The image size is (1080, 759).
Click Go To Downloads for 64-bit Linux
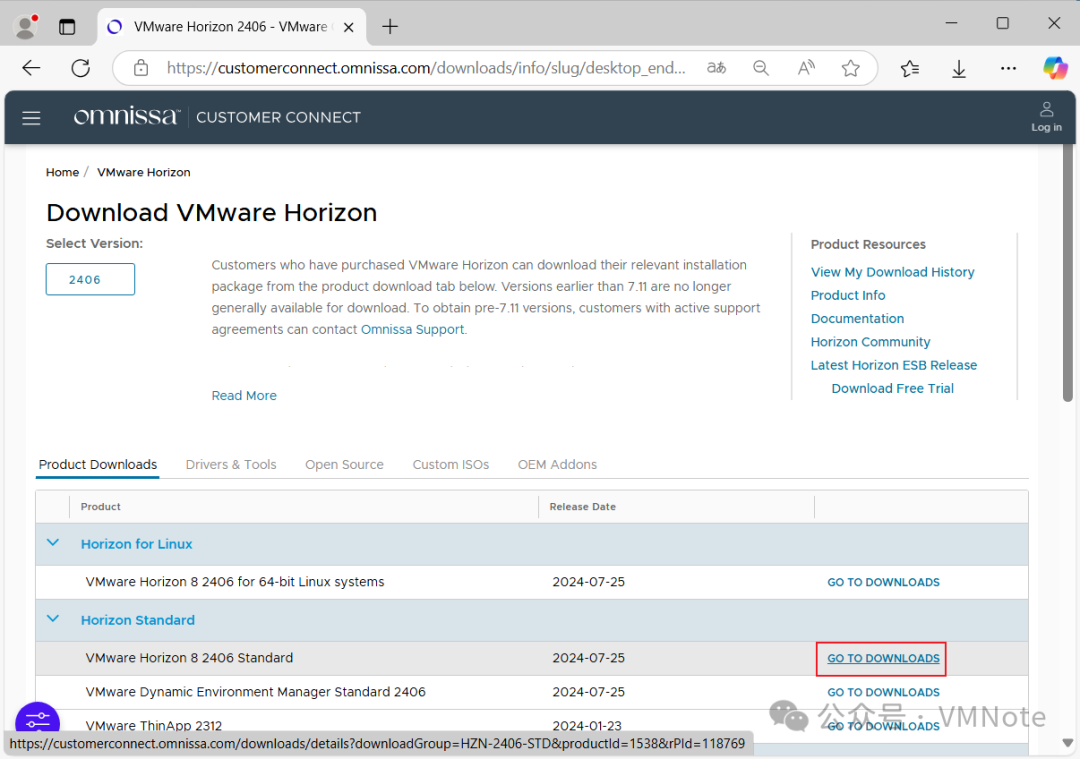tap(883, 582)
